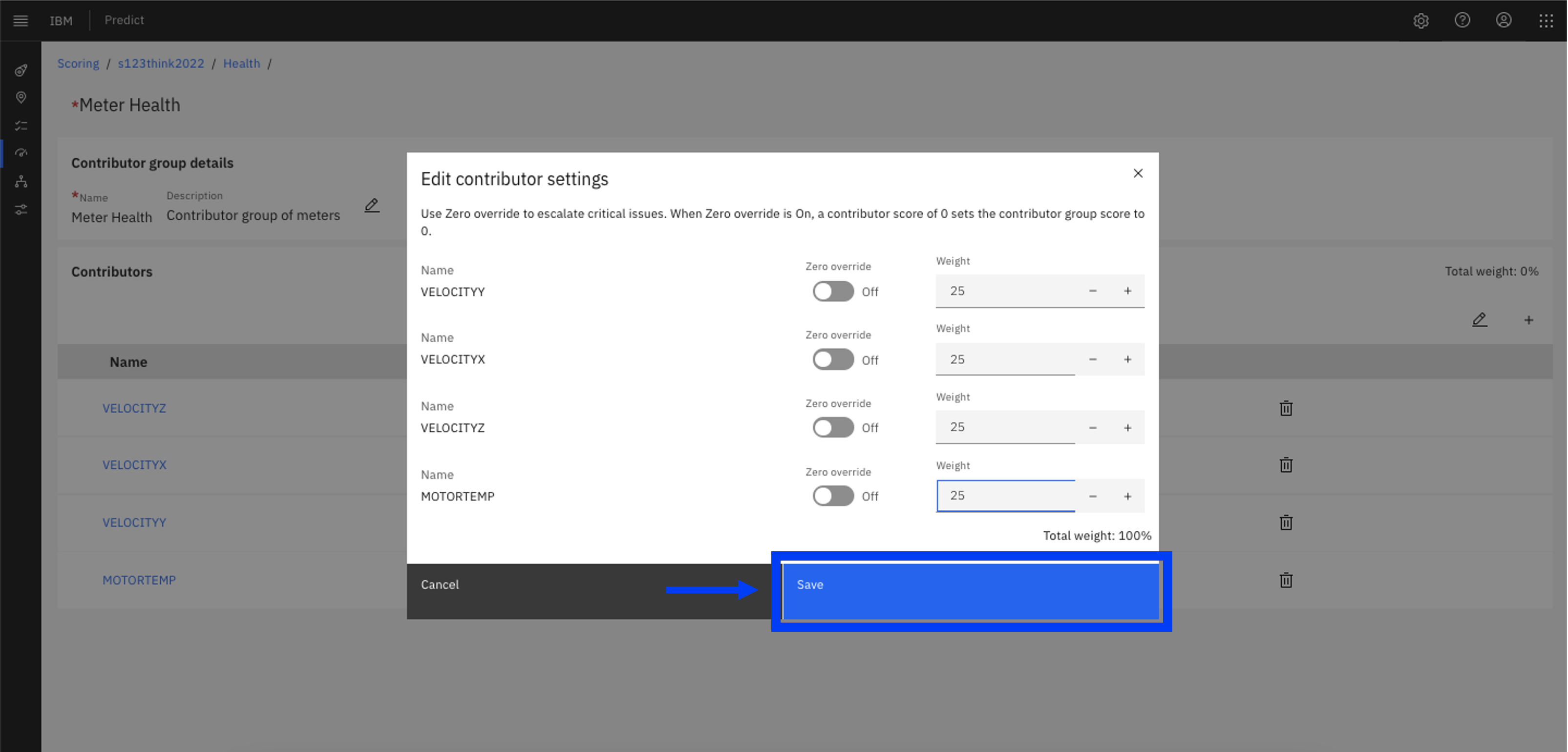Image resolution: width=1568 pixels, height=752 pixels.
Task: Click the gauge scoring sidebar icon
Action: (21, 153)
